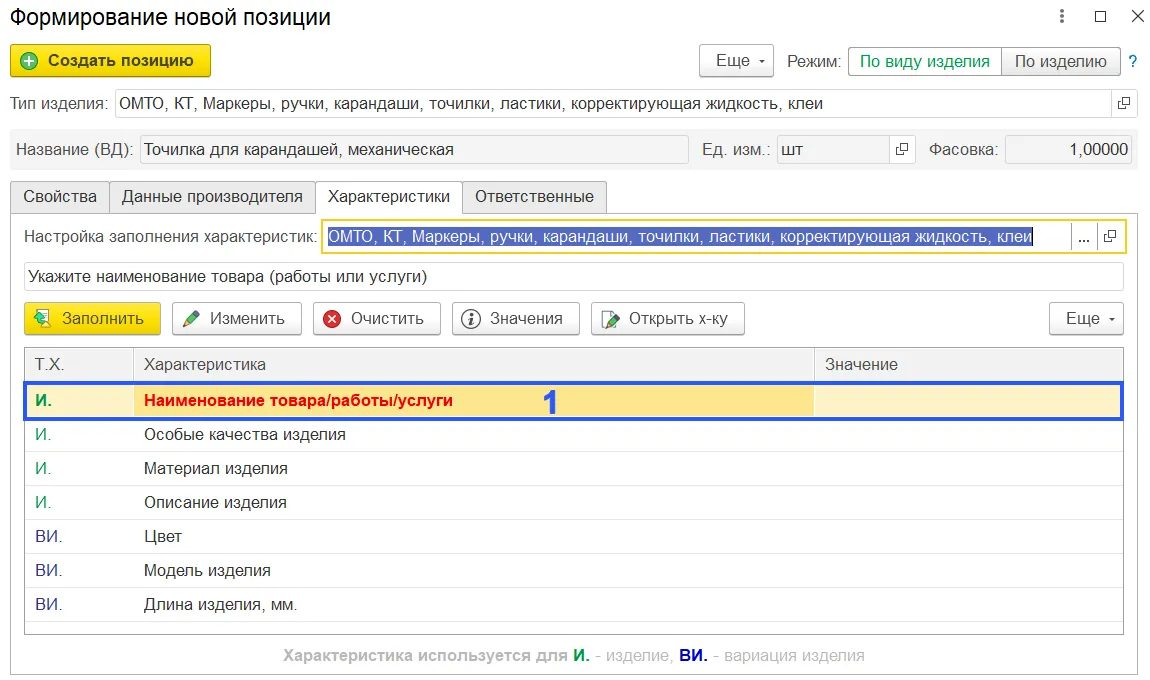Click the Характеристика column header
The width and height of the screenshot is (1150, 680).
(474, 365)
